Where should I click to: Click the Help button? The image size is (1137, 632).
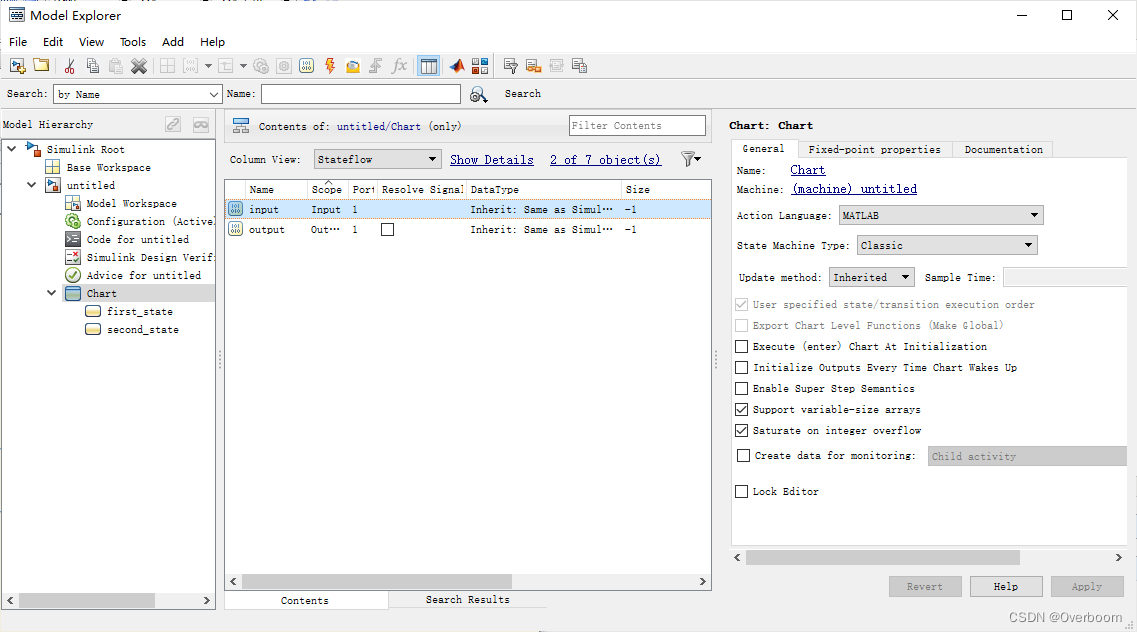[1006, 586]
